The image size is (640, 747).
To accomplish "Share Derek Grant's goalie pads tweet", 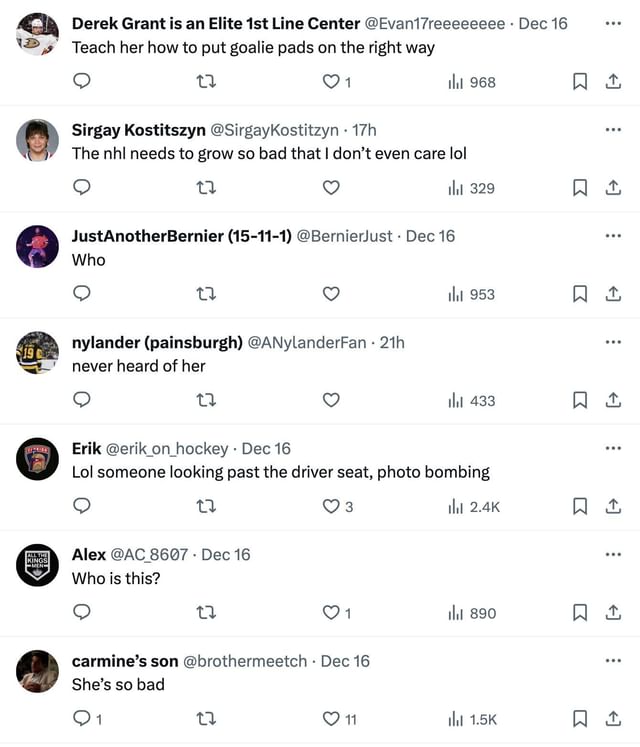I will [613, 82].
